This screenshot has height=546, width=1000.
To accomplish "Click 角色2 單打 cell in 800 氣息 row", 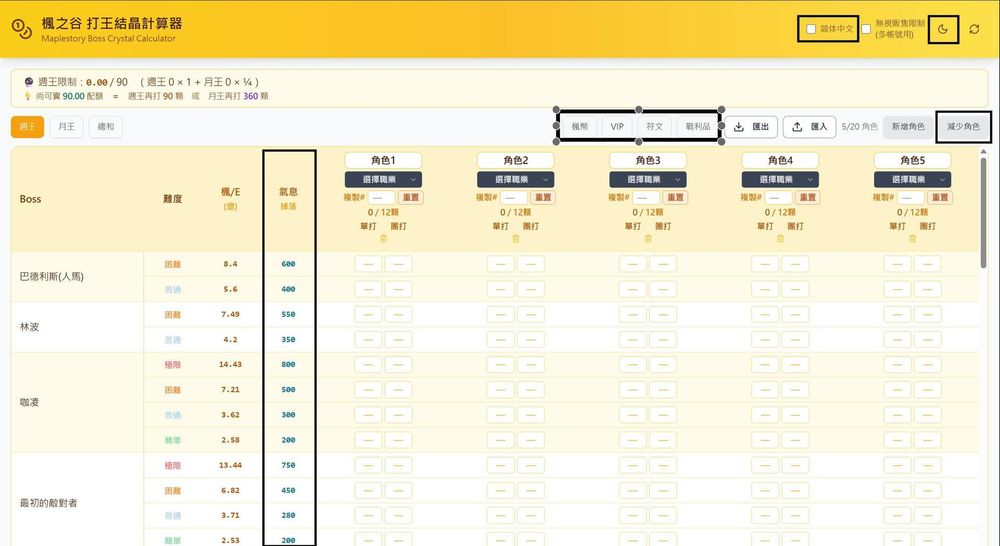I will (501, 365).
